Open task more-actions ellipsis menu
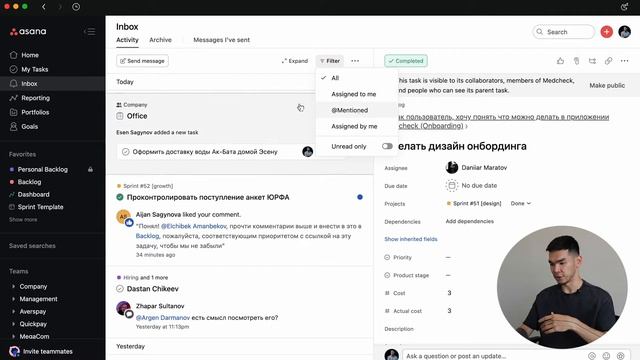 624,61
